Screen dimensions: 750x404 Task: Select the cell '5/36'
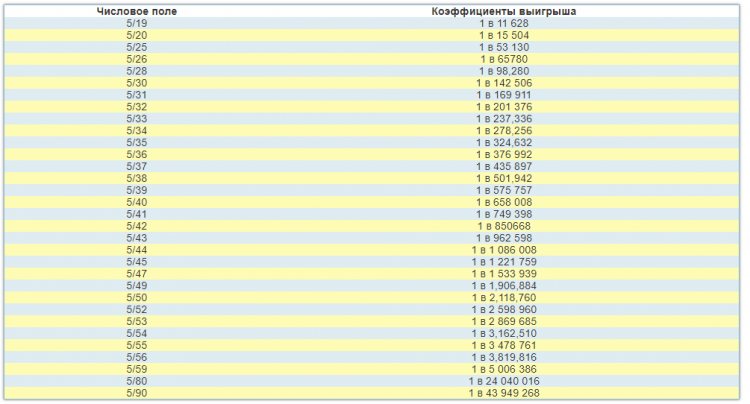[137, 155]
